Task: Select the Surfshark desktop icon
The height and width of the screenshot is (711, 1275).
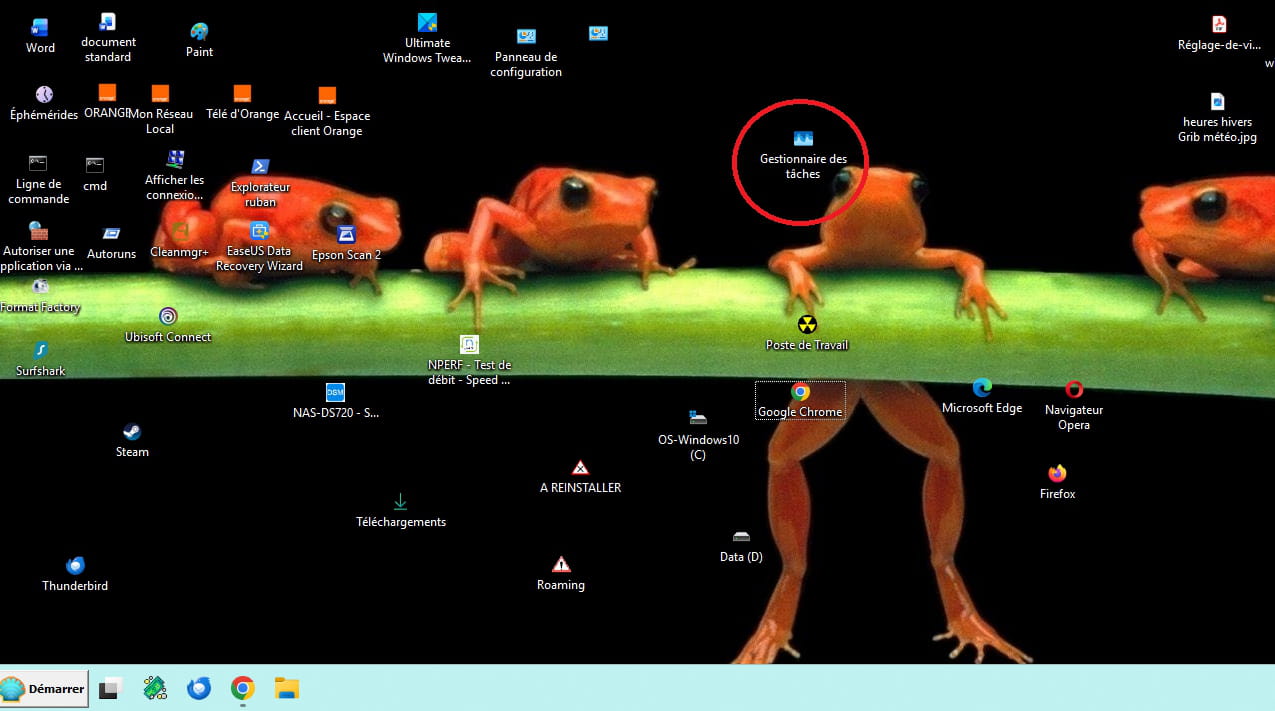Action: coord(40,350)
